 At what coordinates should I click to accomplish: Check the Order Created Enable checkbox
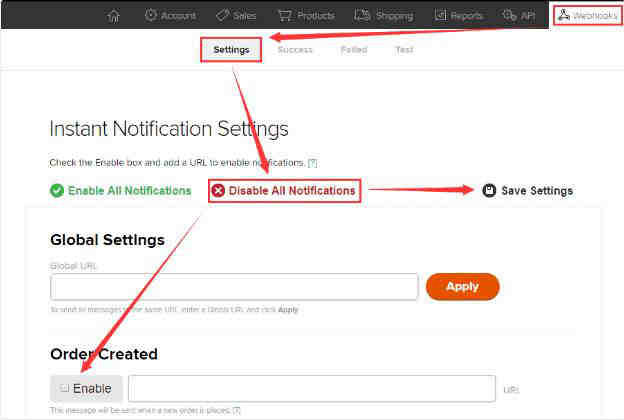pos(64,388)
